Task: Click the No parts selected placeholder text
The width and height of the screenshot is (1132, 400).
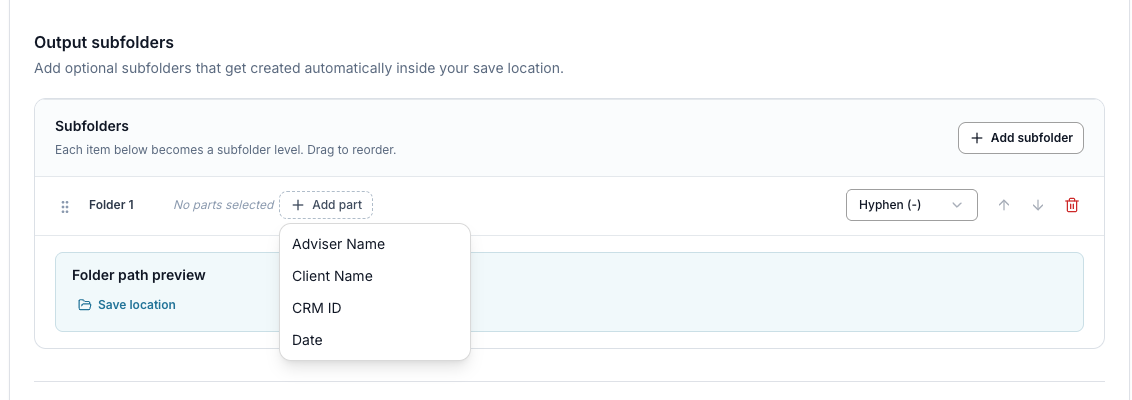Action: point(224,205)
